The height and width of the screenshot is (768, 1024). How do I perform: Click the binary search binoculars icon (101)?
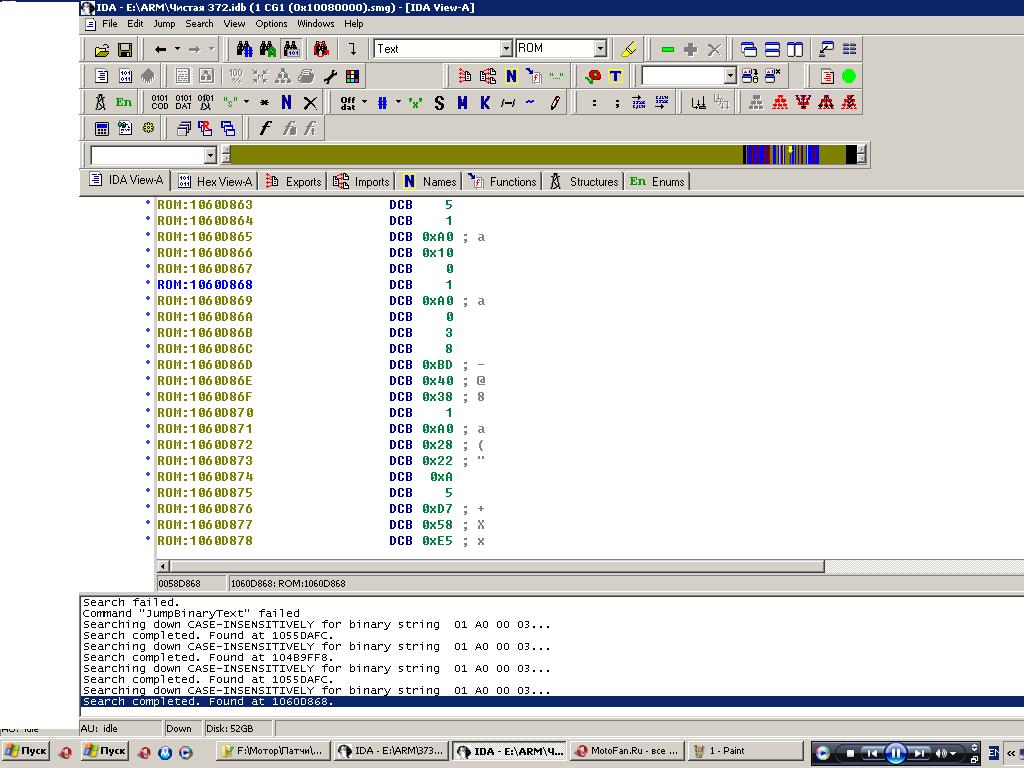coord(291,49)
